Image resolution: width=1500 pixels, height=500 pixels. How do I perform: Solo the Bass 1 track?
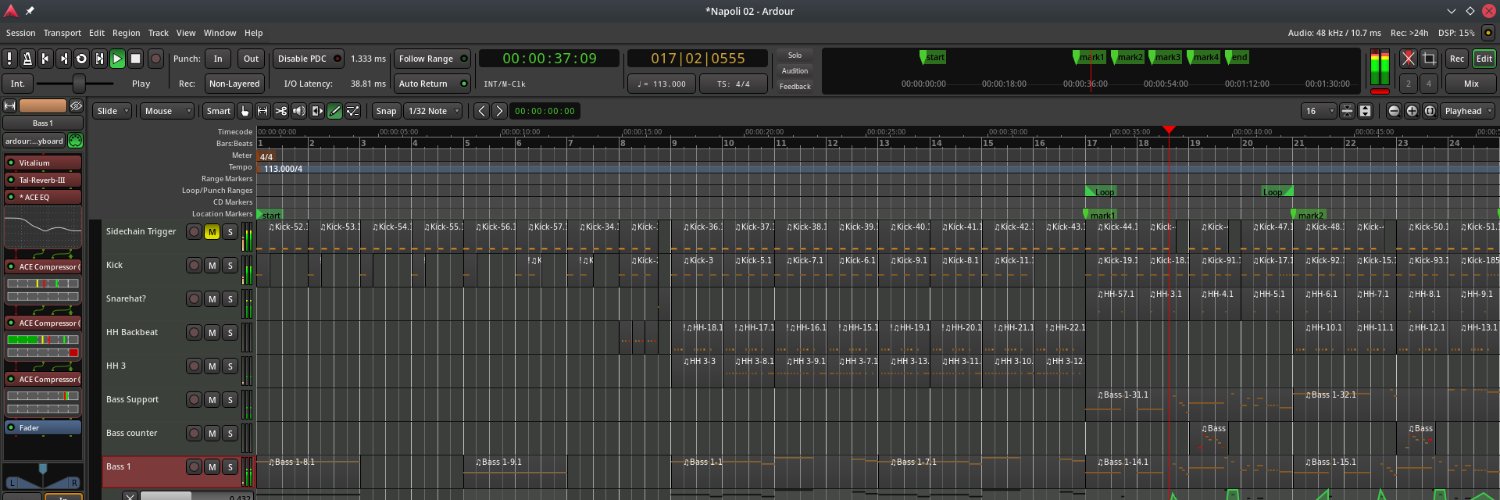[229, 467]
